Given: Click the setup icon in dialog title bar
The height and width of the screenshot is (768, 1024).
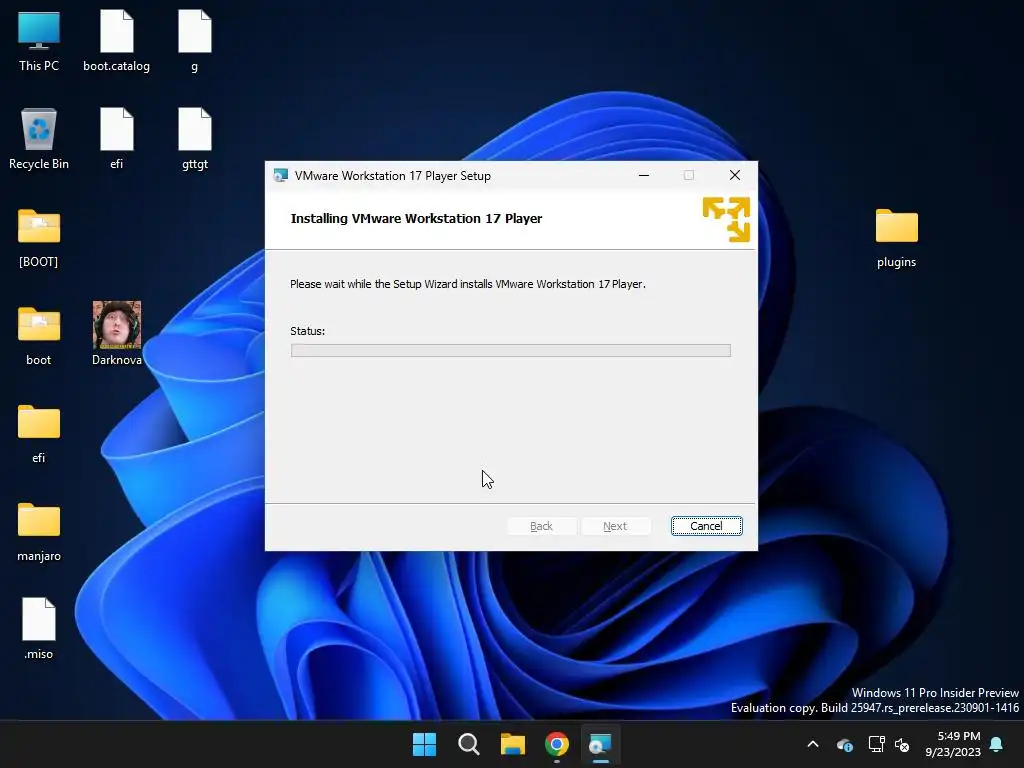Looking at the screenshot, I should (x=281, y=176).
